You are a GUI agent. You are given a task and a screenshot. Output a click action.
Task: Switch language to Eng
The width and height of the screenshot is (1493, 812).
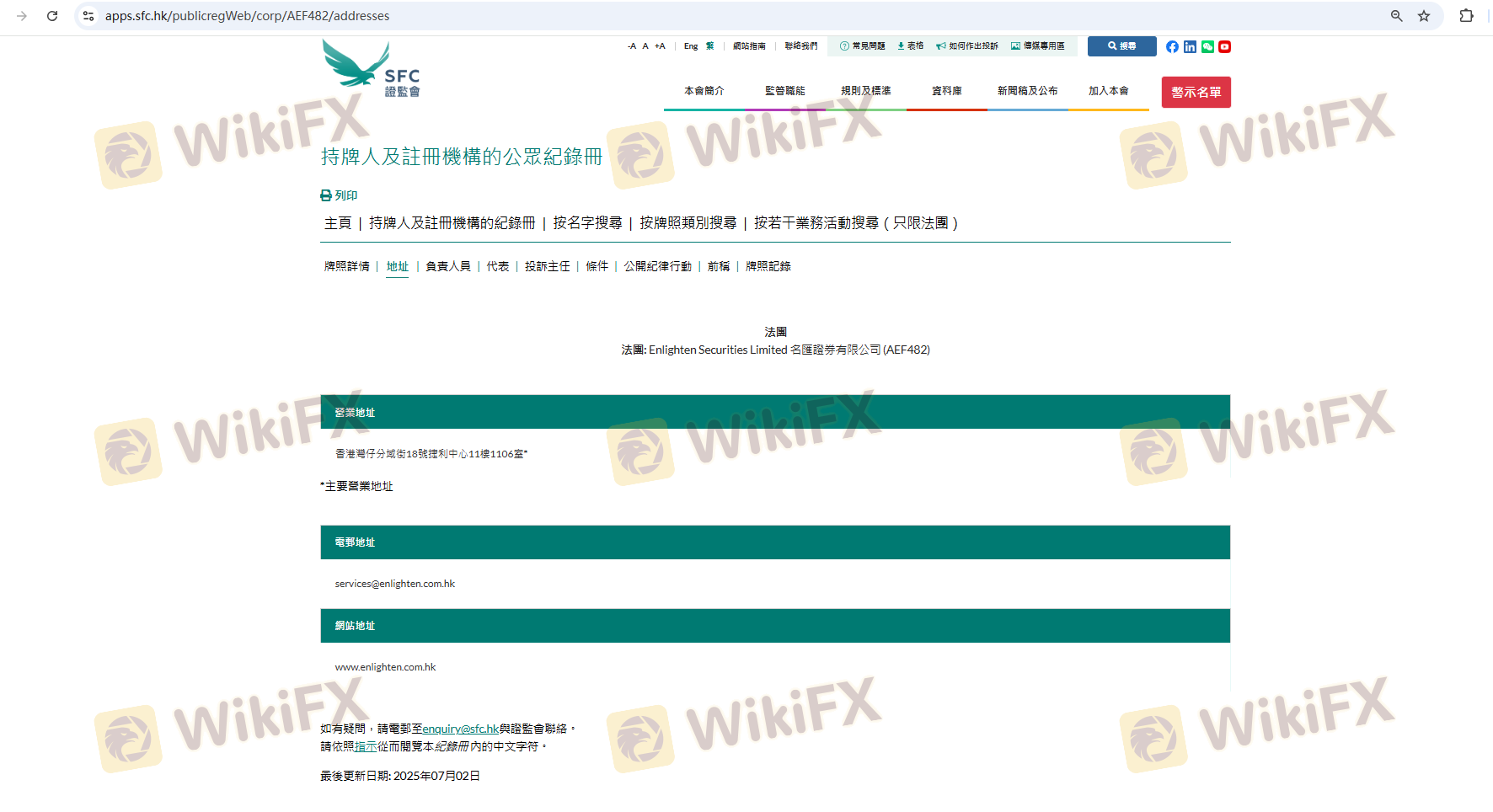691,46
